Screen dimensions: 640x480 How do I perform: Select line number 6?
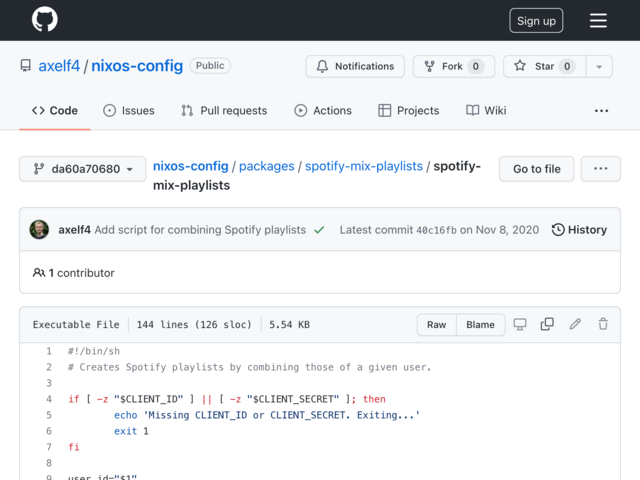tap(49, 431)
